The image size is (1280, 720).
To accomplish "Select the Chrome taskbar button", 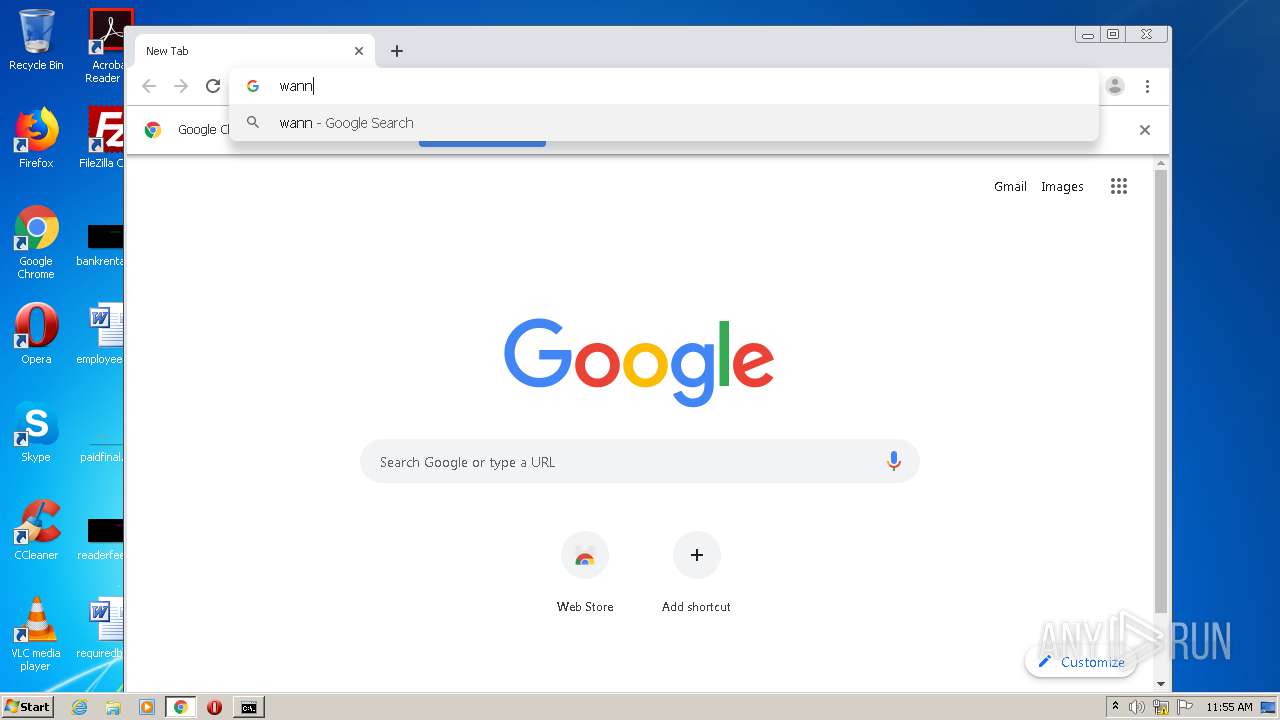I will pyautogui.click(x=181, y=707).
